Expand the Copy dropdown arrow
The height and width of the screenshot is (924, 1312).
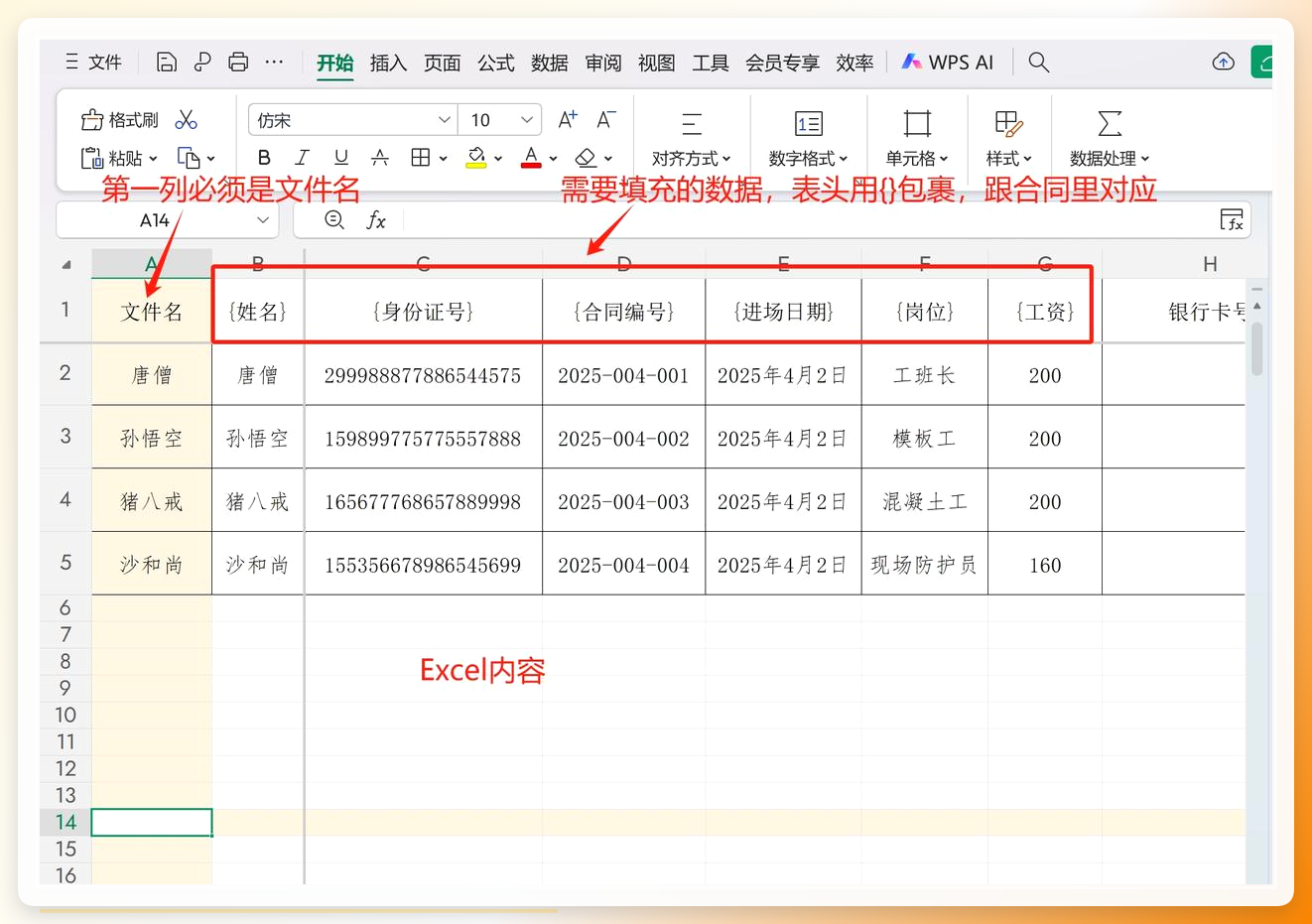click(210, 159)
